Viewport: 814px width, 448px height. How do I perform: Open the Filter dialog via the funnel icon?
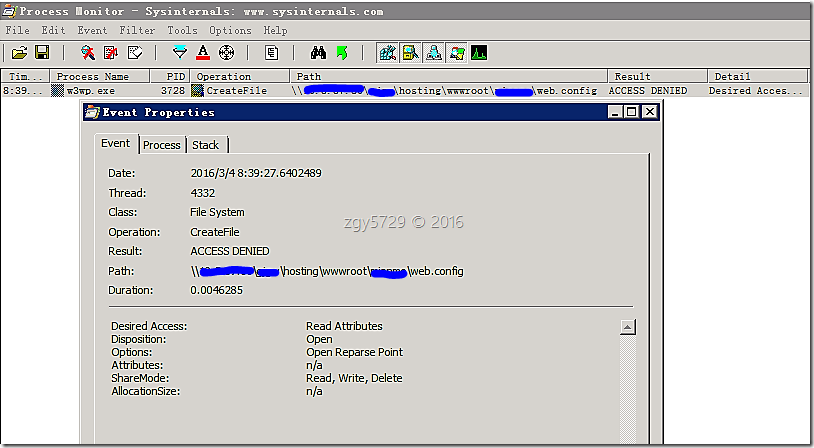[x=180, y=52]
